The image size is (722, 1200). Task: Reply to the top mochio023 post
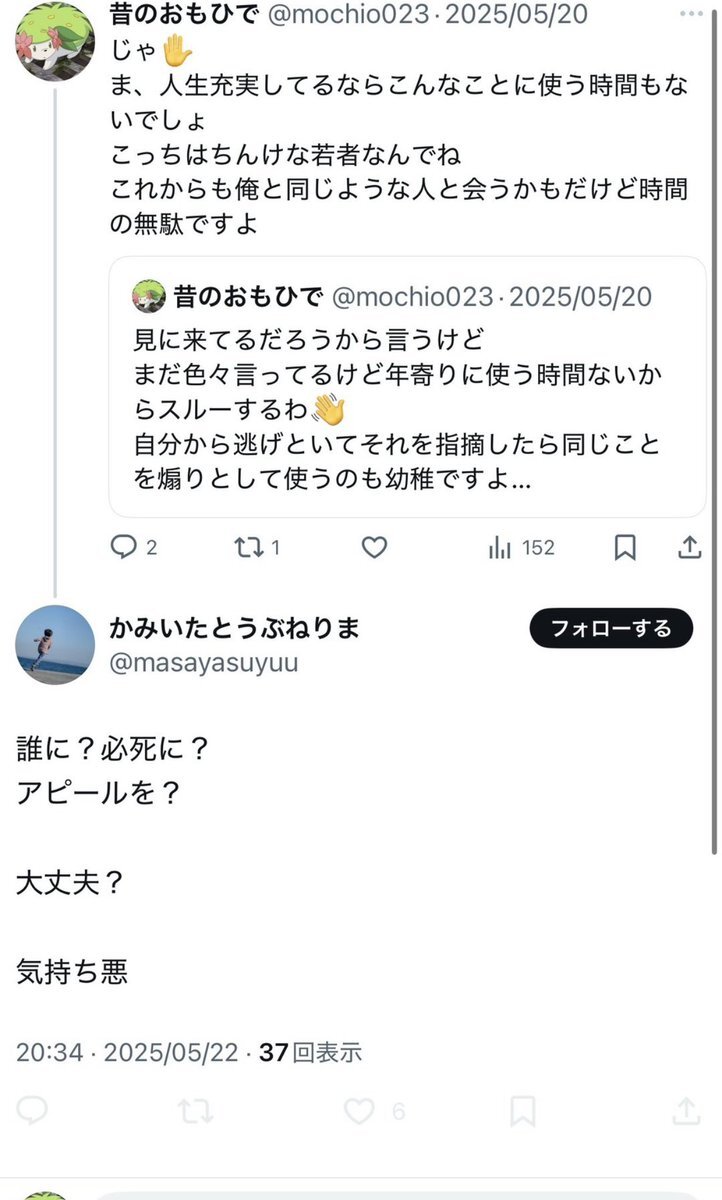pos(123,547)
